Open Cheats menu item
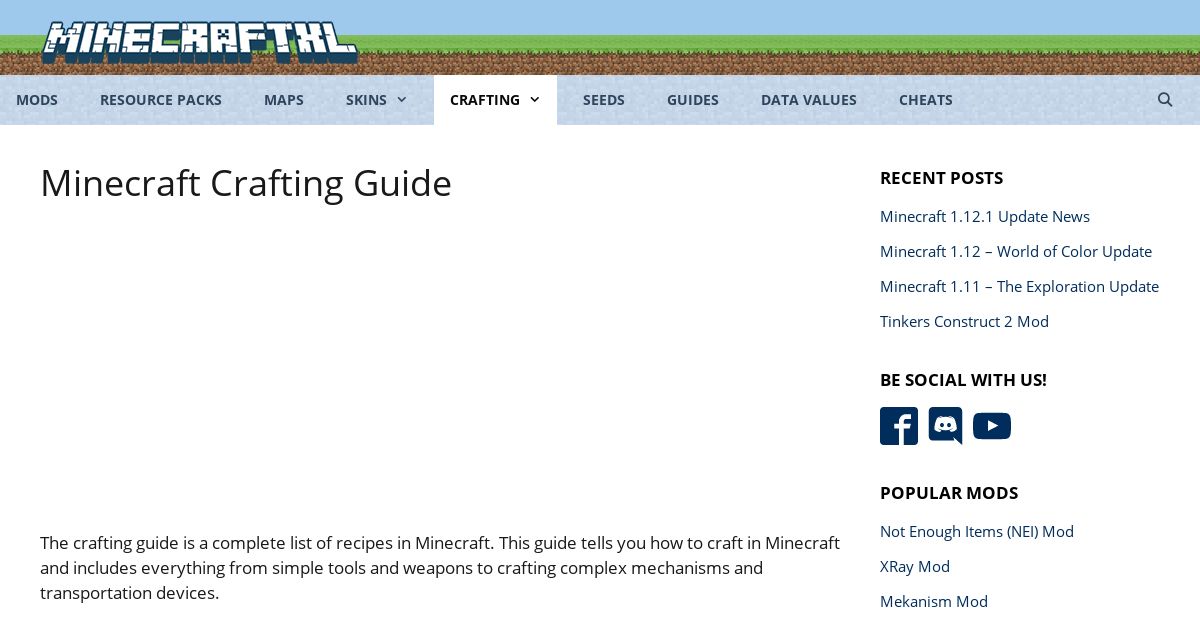 [926, 100]
